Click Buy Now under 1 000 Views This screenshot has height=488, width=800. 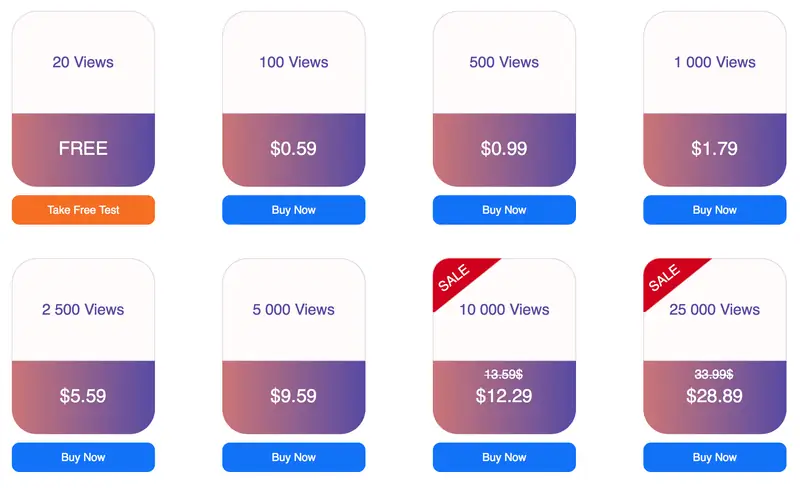[x=714, y=210]
